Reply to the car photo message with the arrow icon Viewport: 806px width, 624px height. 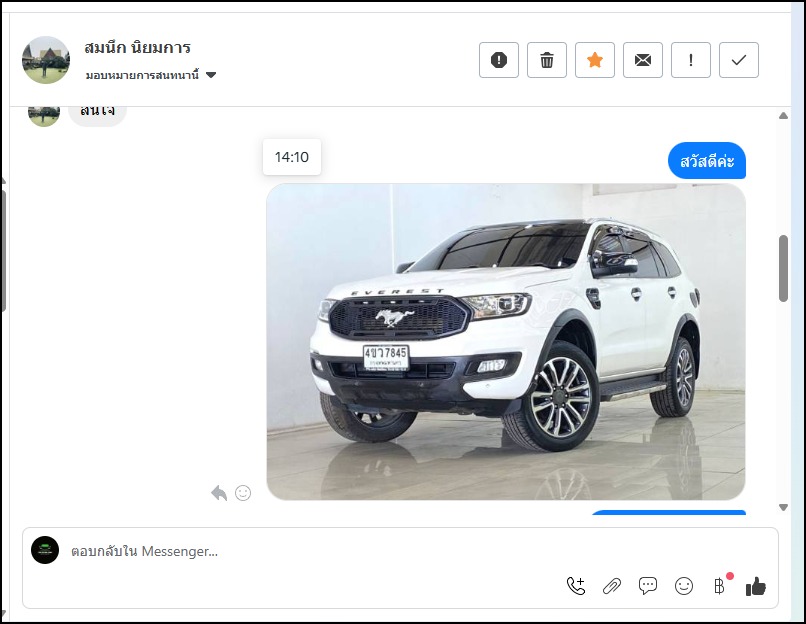pyautogui.click(x=219, y=493)
